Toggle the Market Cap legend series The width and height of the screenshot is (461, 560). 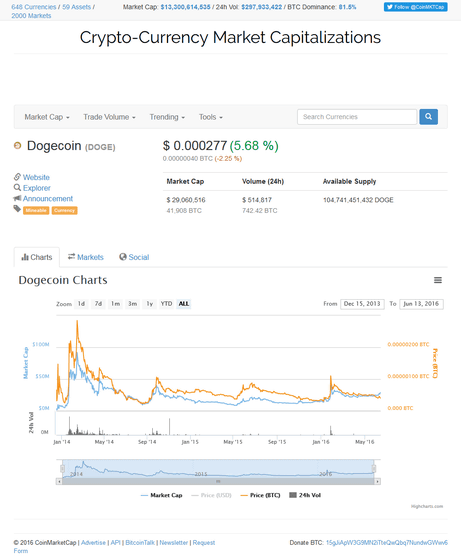coord(162,495)
